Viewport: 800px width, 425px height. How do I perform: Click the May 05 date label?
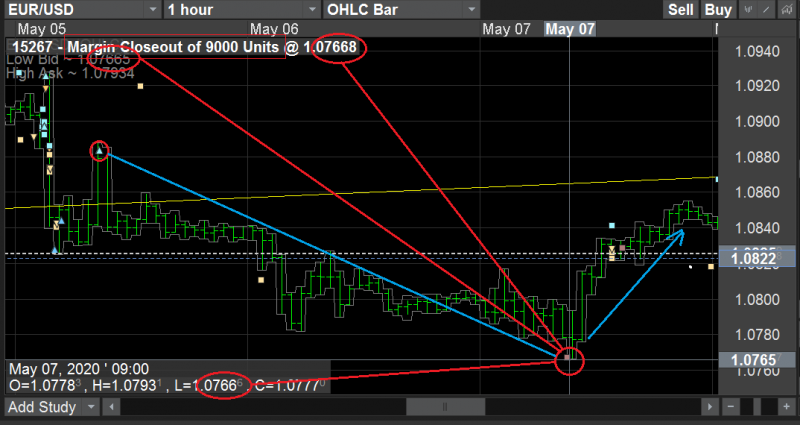[x=41, y=29]
